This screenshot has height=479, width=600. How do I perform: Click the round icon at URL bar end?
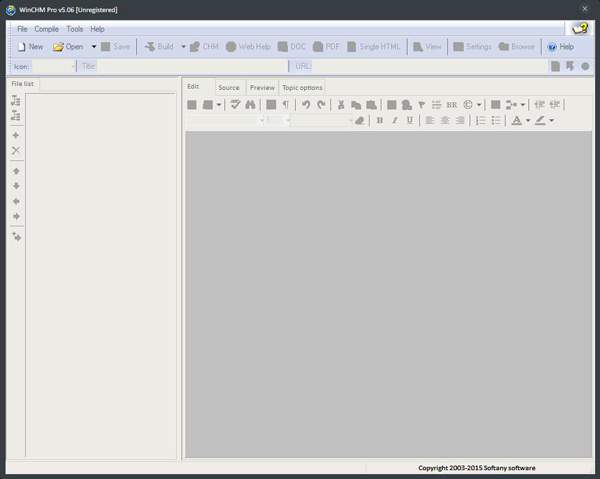(x=585, y=67)
